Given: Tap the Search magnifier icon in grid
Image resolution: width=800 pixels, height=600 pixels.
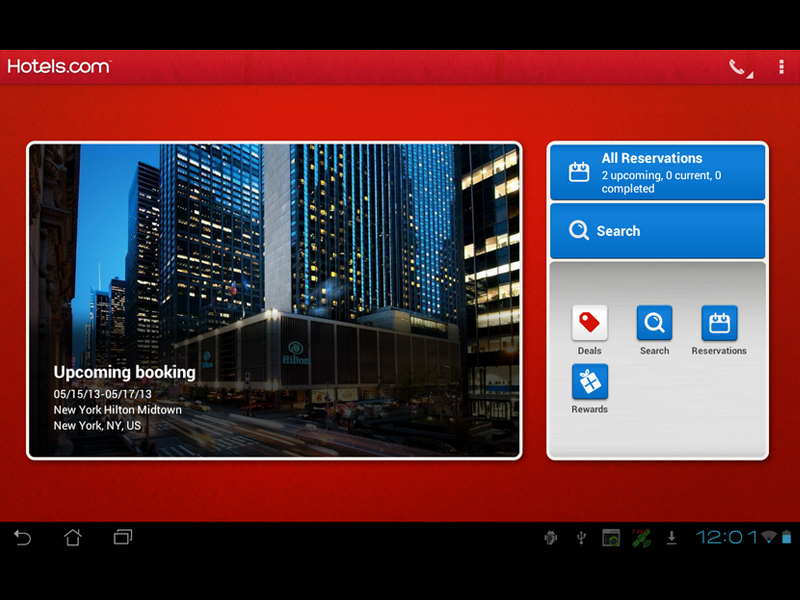Looking at the screenshot, I should (654, 324).
